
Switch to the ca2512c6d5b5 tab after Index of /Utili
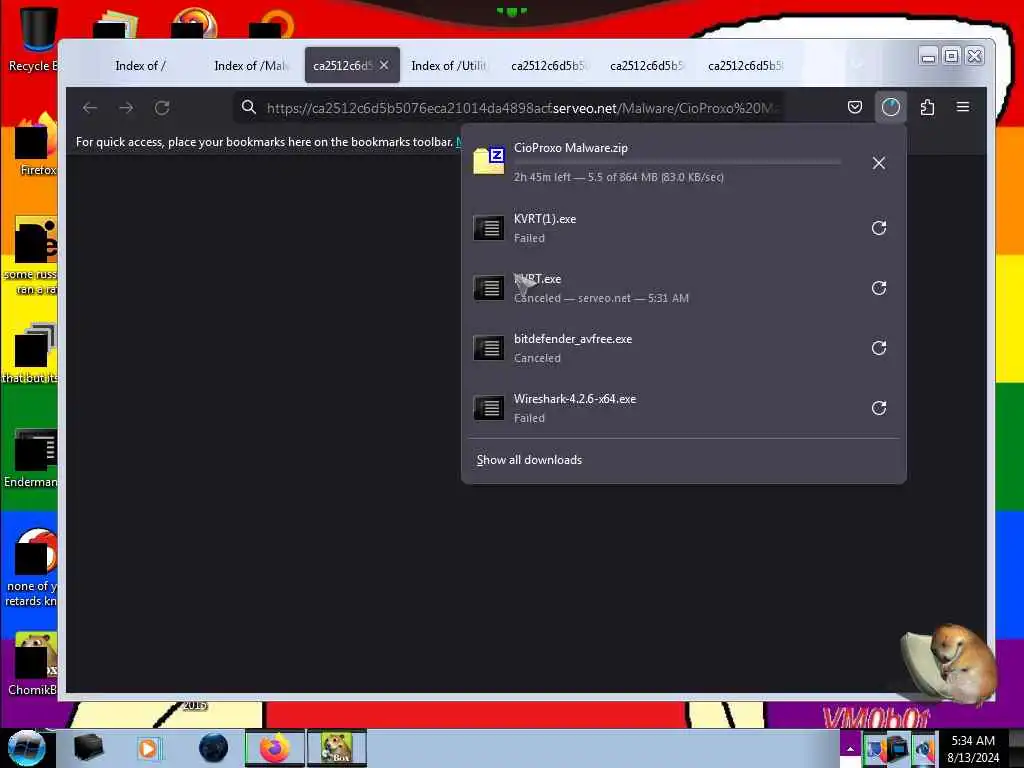549,65
